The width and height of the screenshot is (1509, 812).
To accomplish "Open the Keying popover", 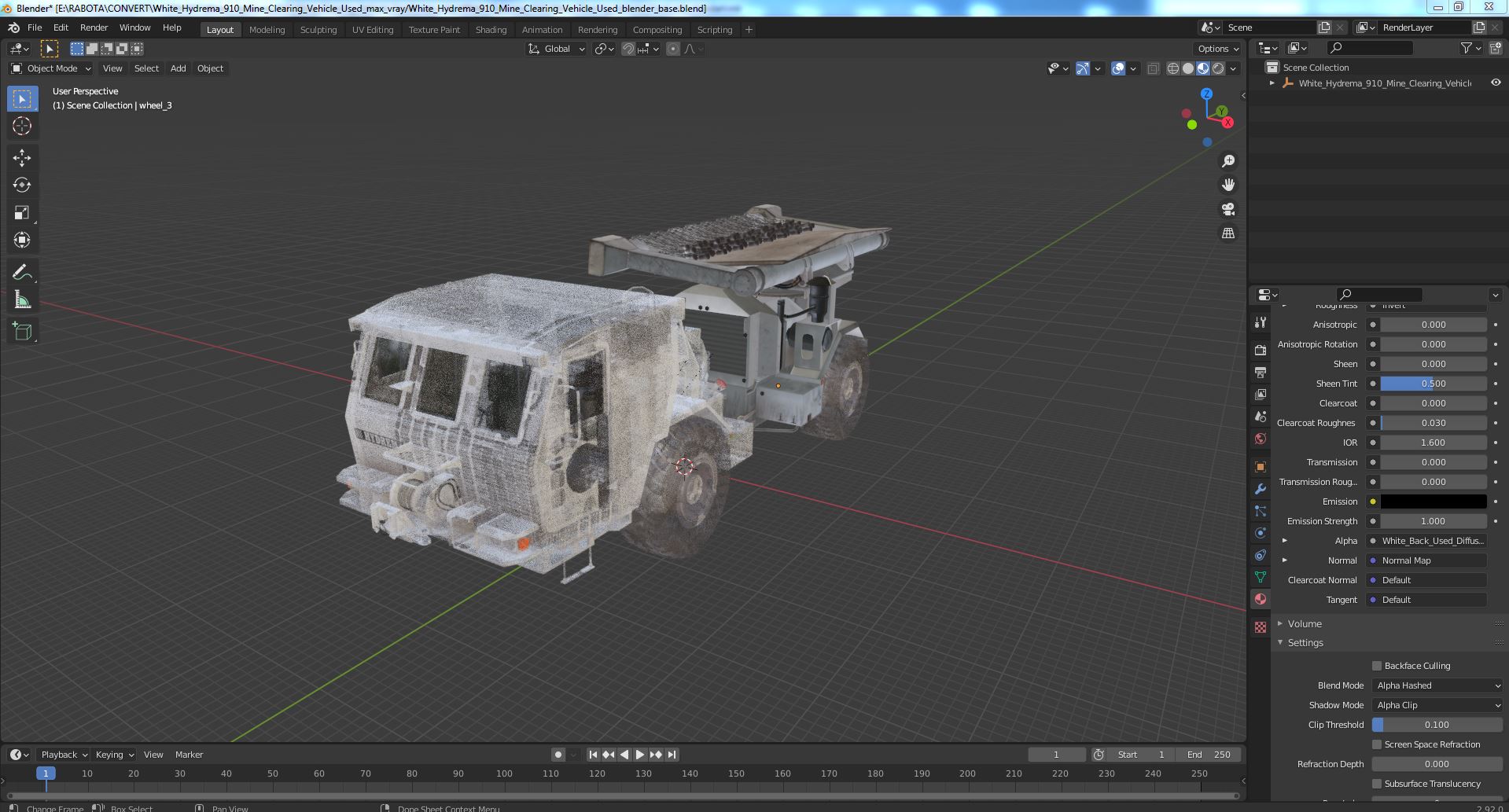I will (x=114, y=755).
